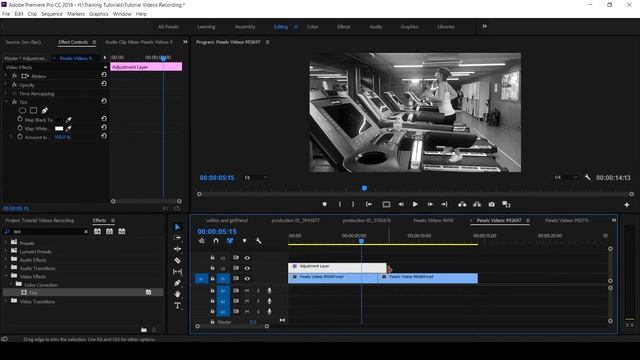The height and width of the screenshot is (360, 640).
Task: Step back one frame in Program monitor
Action: coord(401,204)
